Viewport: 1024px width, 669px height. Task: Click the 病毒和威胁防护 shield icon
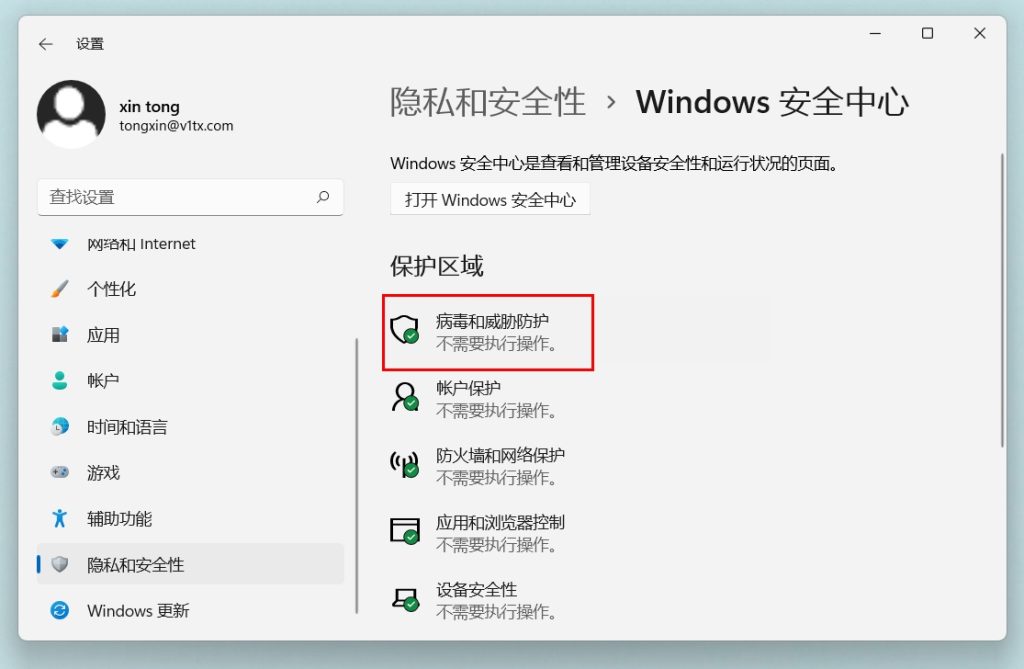click(404, 329)
